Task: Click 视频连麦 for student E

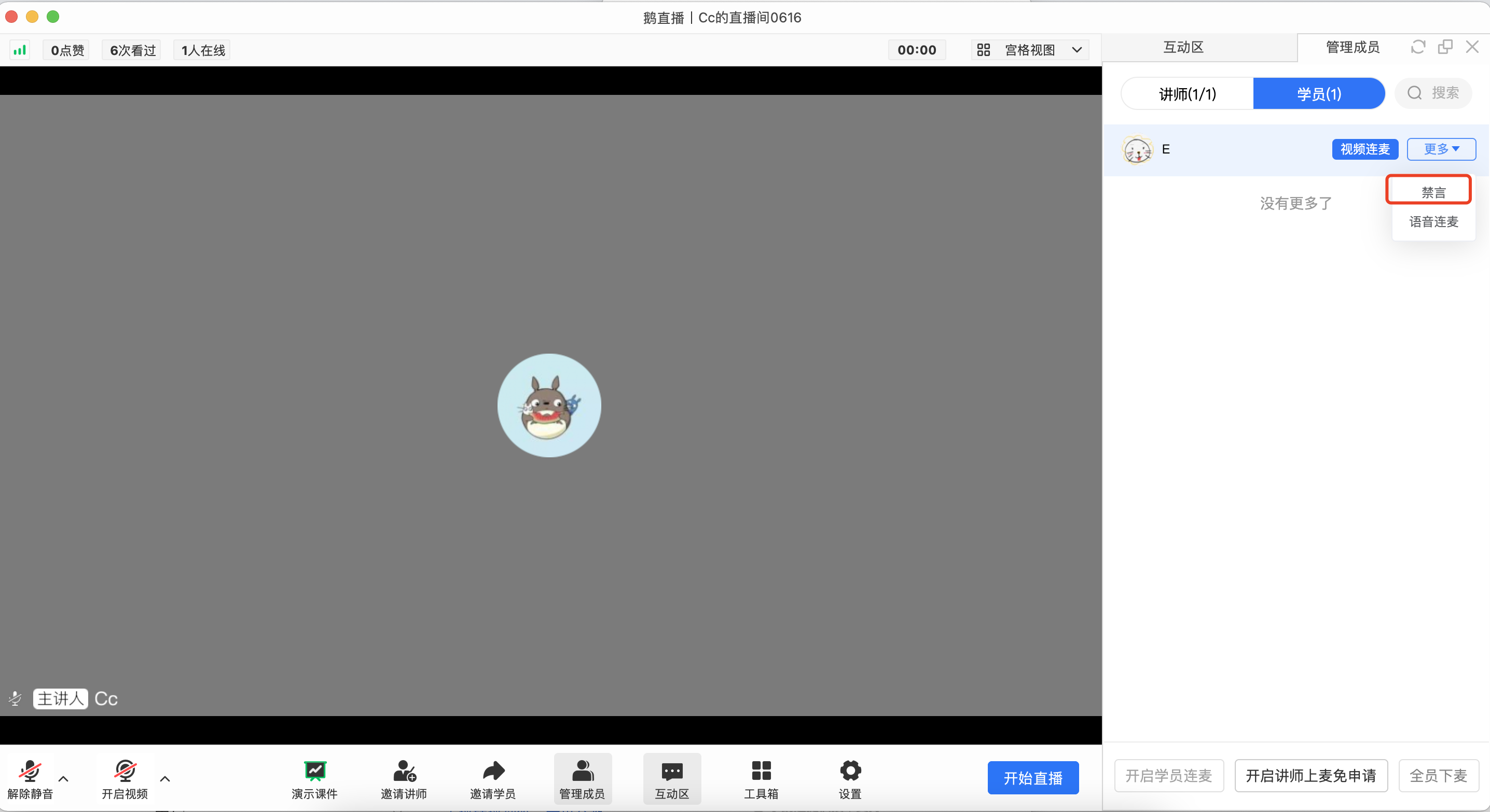Action: pos(1365,149)
